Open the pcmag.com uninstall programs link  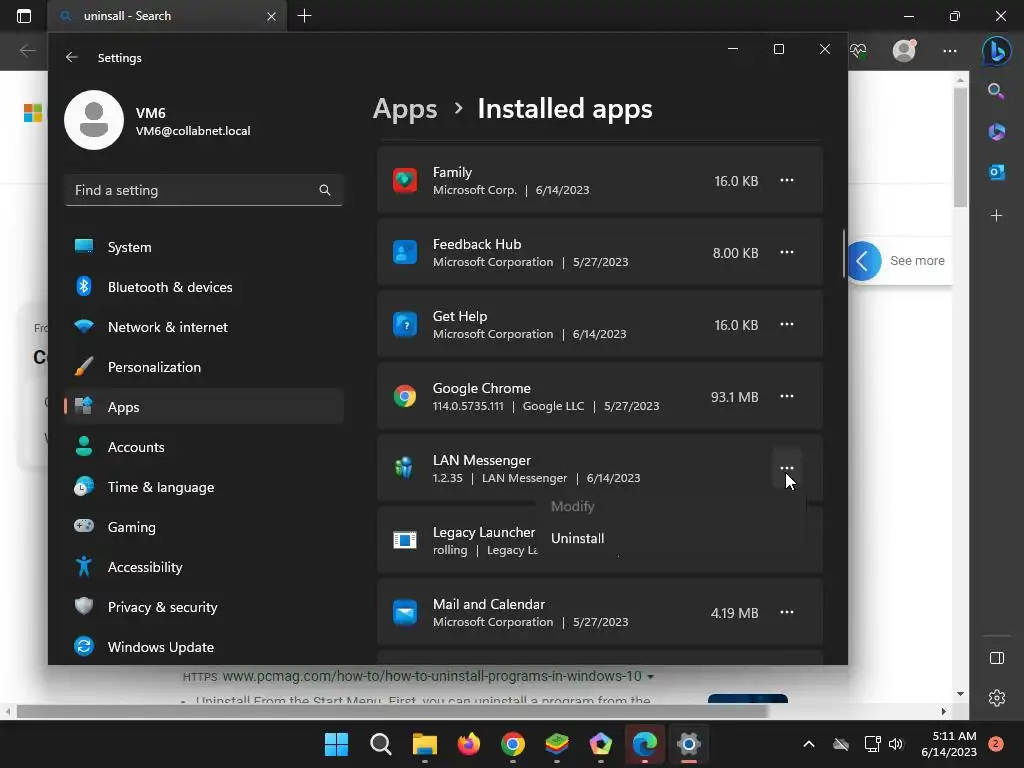point(432,676)
